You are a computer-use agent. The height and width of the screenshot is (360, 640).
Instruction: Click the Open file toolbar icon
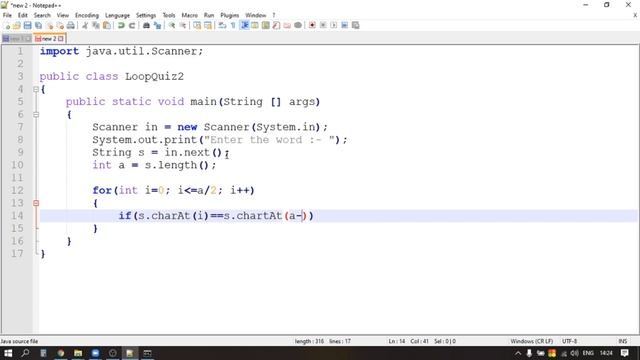click(17, 25)
